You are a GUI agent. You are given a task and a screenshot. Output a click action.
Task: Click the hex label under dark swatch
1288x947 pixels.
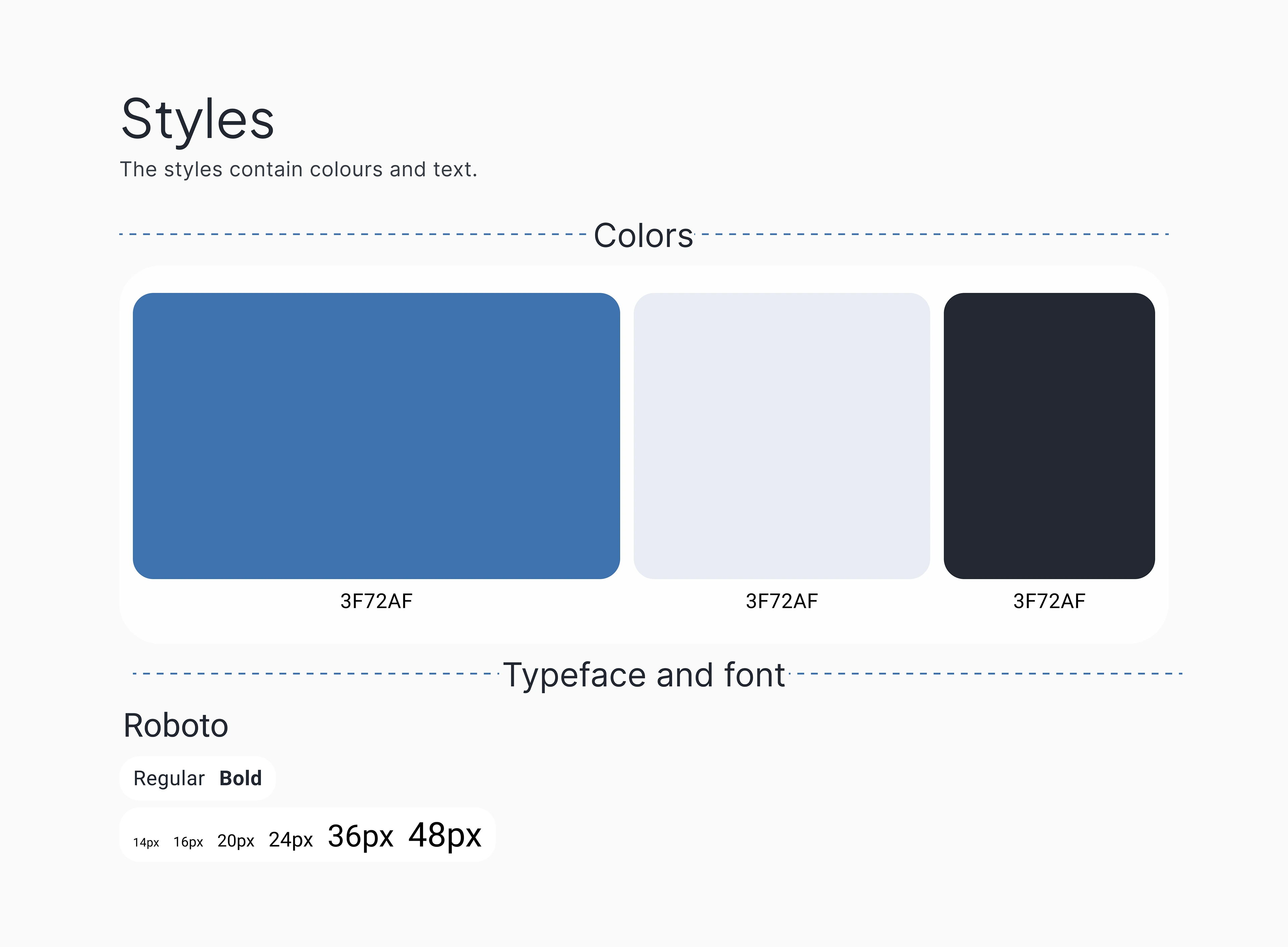(x=1049, y=601)
